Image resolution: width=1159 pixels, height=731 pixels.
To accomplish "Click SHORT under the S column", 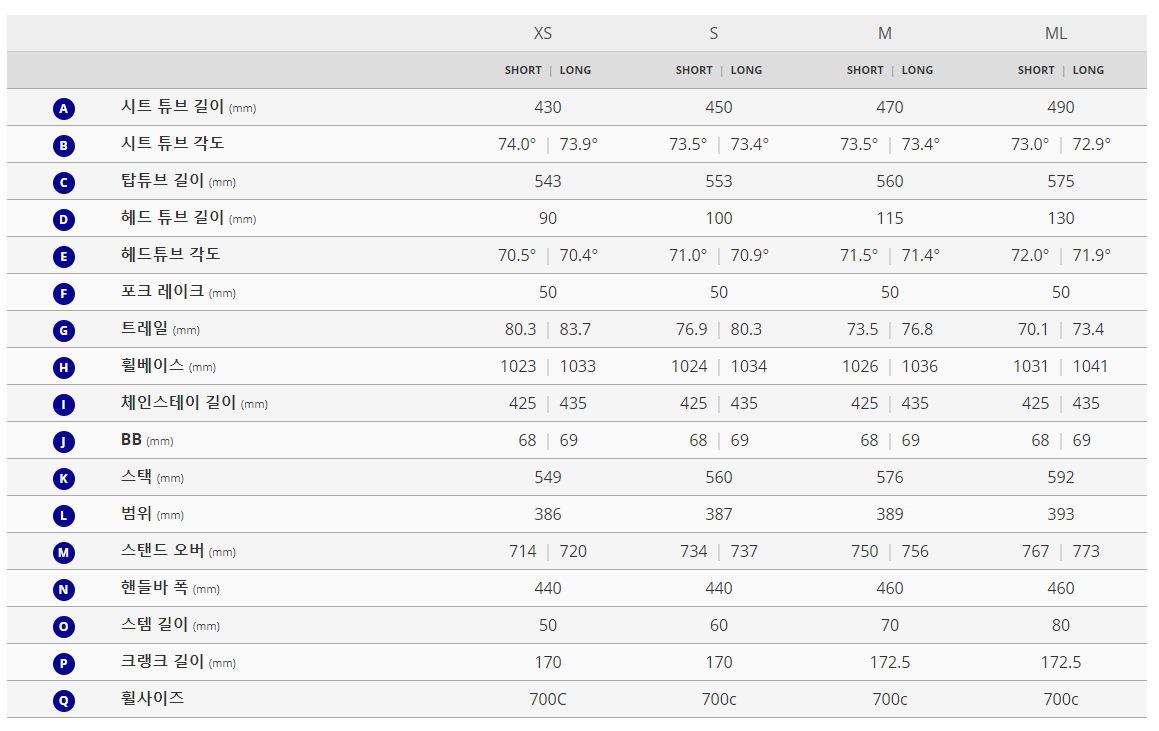I will tap(694, 70).
